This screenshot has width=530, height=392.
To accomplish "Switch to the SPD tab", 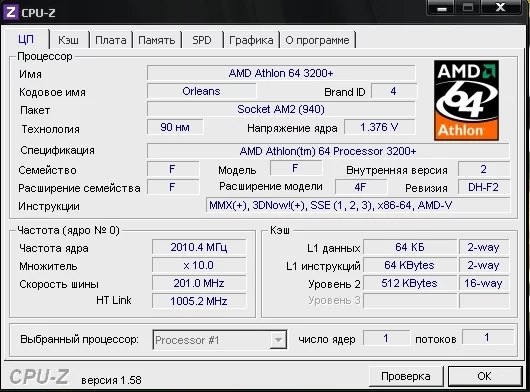I will pyautogui.click(x=202, y=40).
